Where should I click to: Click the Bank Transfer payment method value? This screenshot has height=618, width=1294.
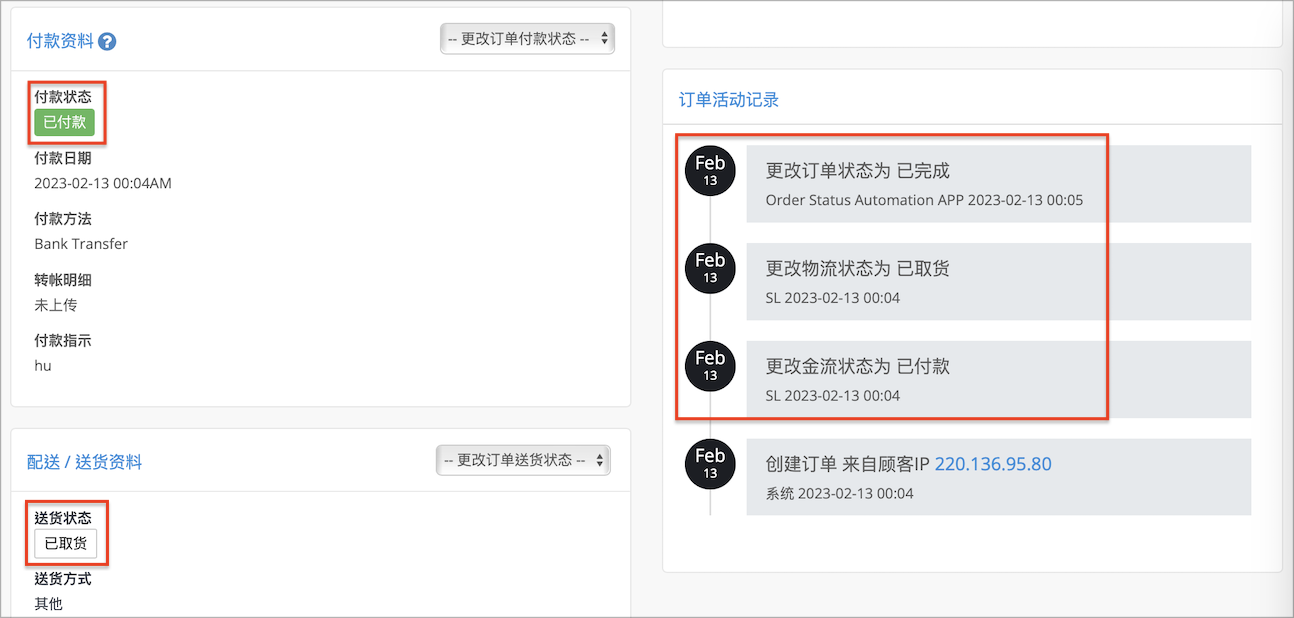[x=81, y=243]
